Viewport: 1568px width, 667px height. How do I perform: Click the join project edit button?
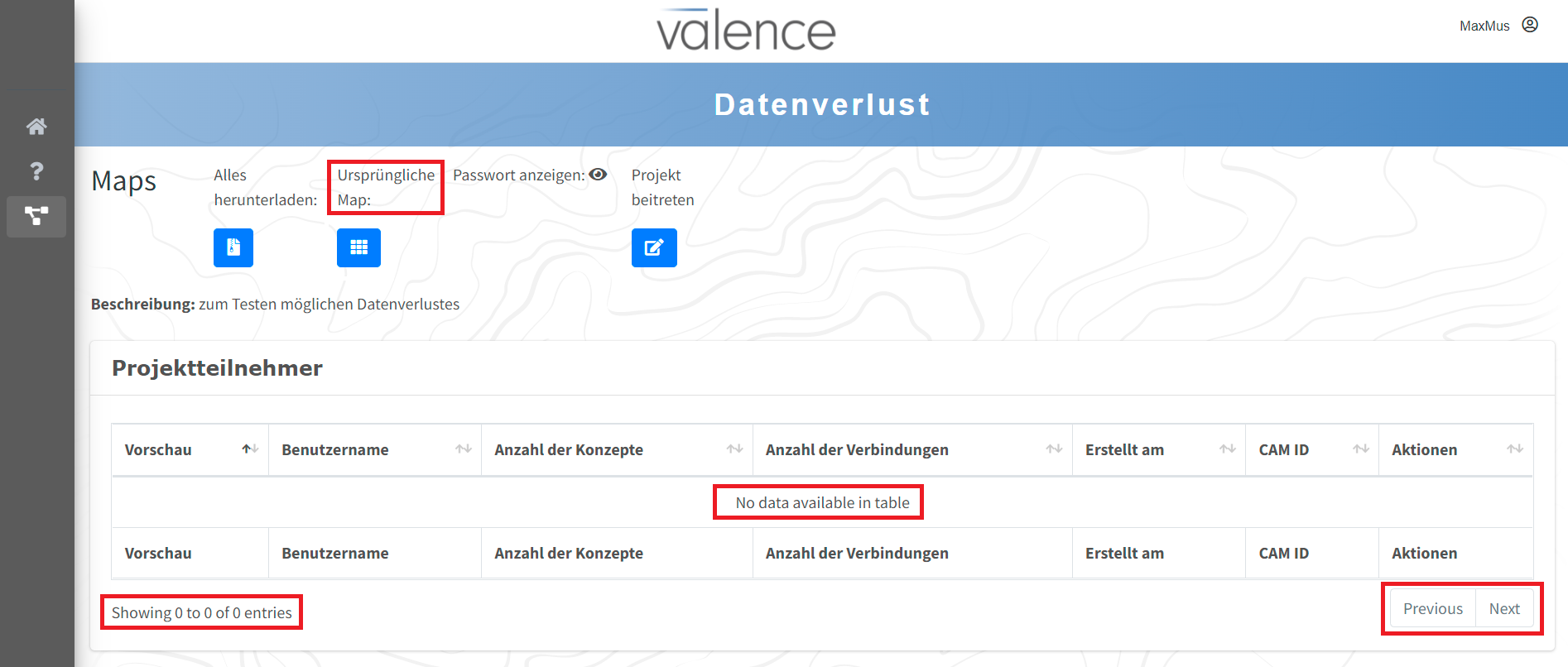(x=654, y=247)
